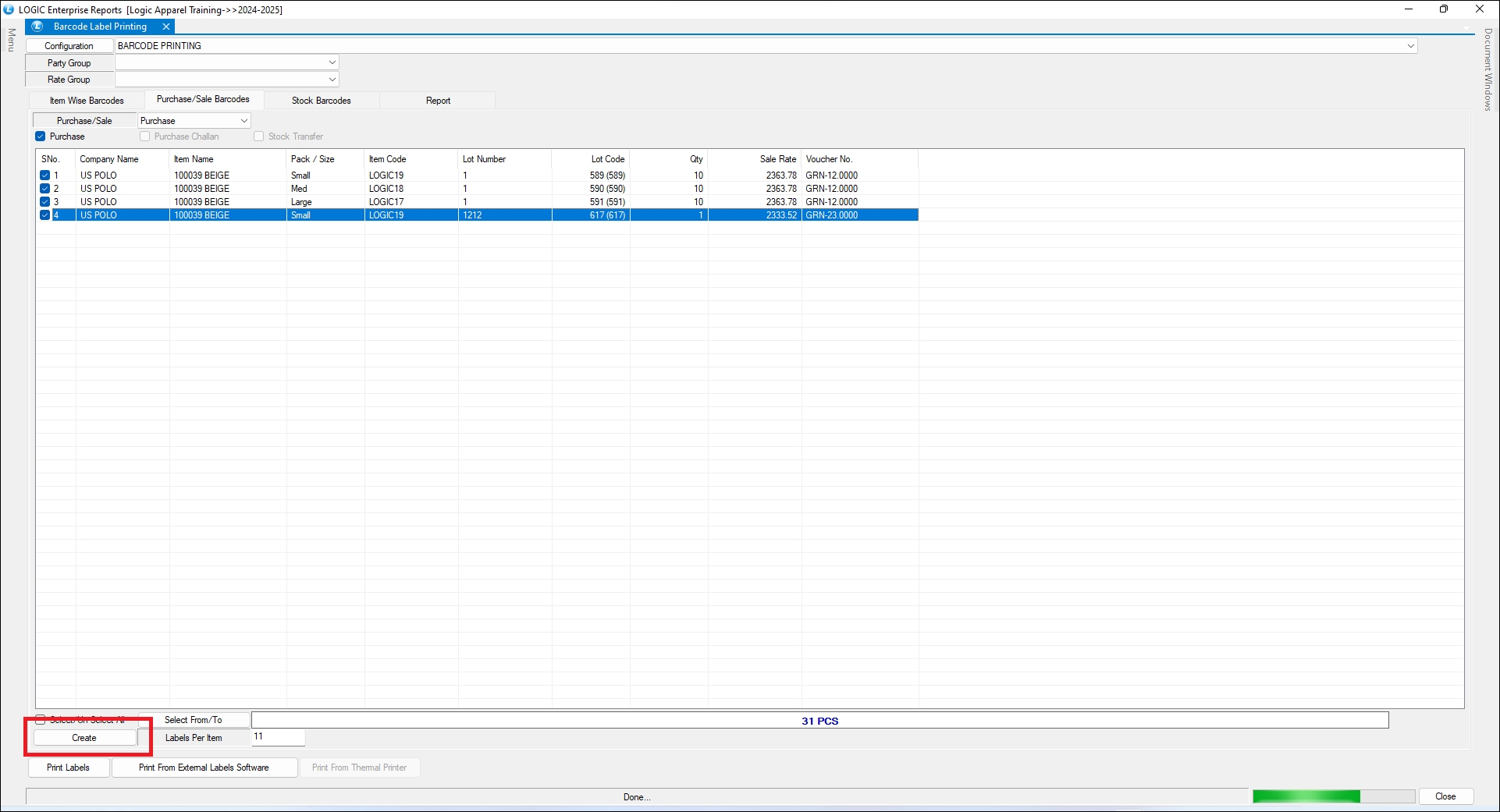Click Print From External Labels Software
Viewport: 1500px width, 812px height.
tap(204, 768)
